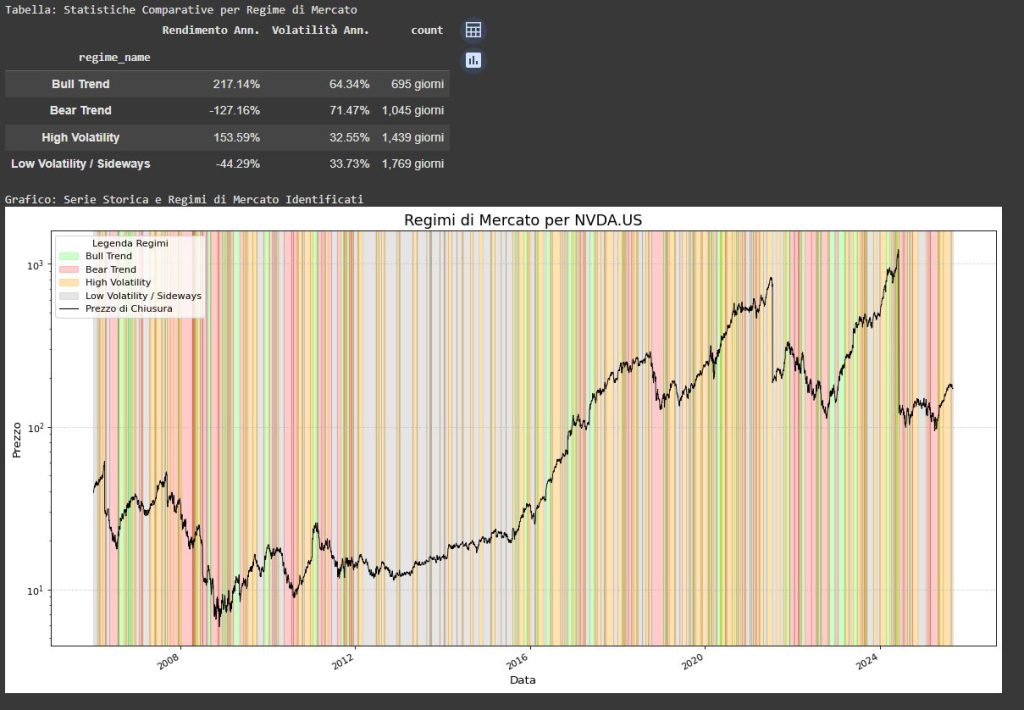This screenshot has height=710, width=1024.
Task: Click the '695 giorni' count cell
Action: click(x=417, y=84)
